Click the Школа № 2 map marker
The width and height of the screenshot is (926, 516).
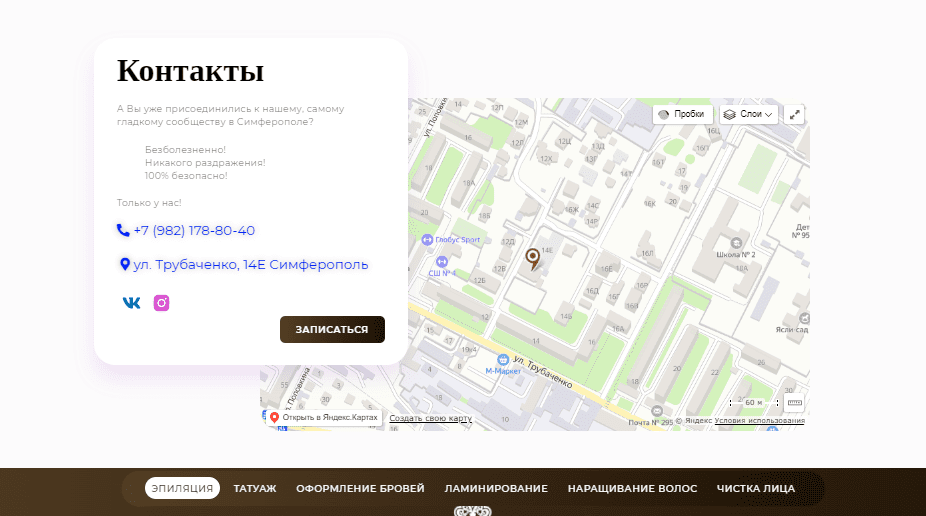(x=737, y=243)
